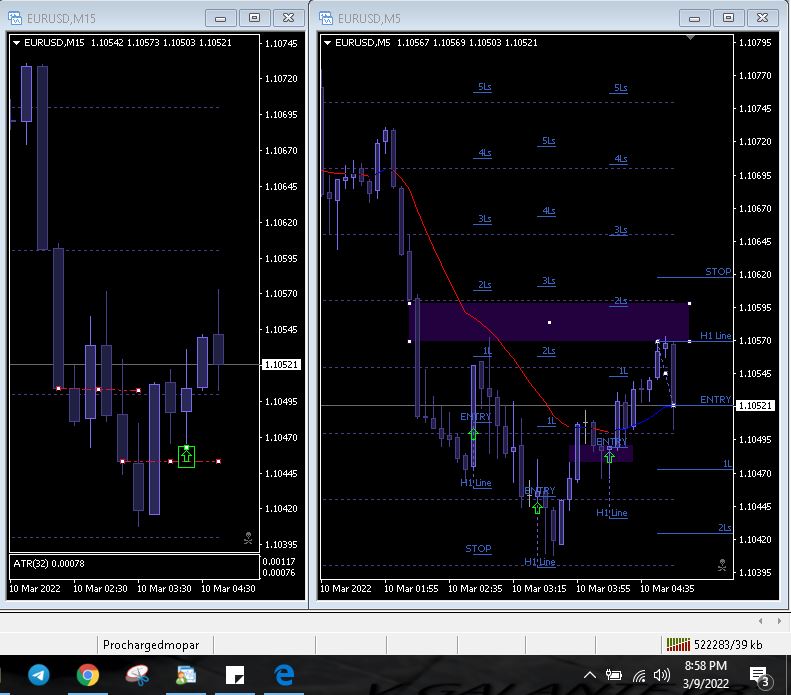
Task: Maximize the EURUSD,M5 chart window
Action: (728, 18)
